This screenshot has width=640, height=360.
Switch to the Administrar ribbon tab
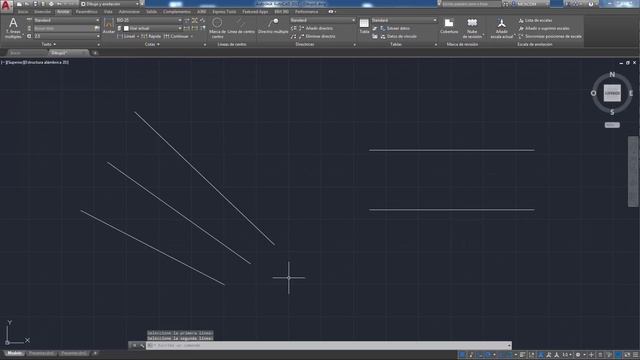coord(129,12)
